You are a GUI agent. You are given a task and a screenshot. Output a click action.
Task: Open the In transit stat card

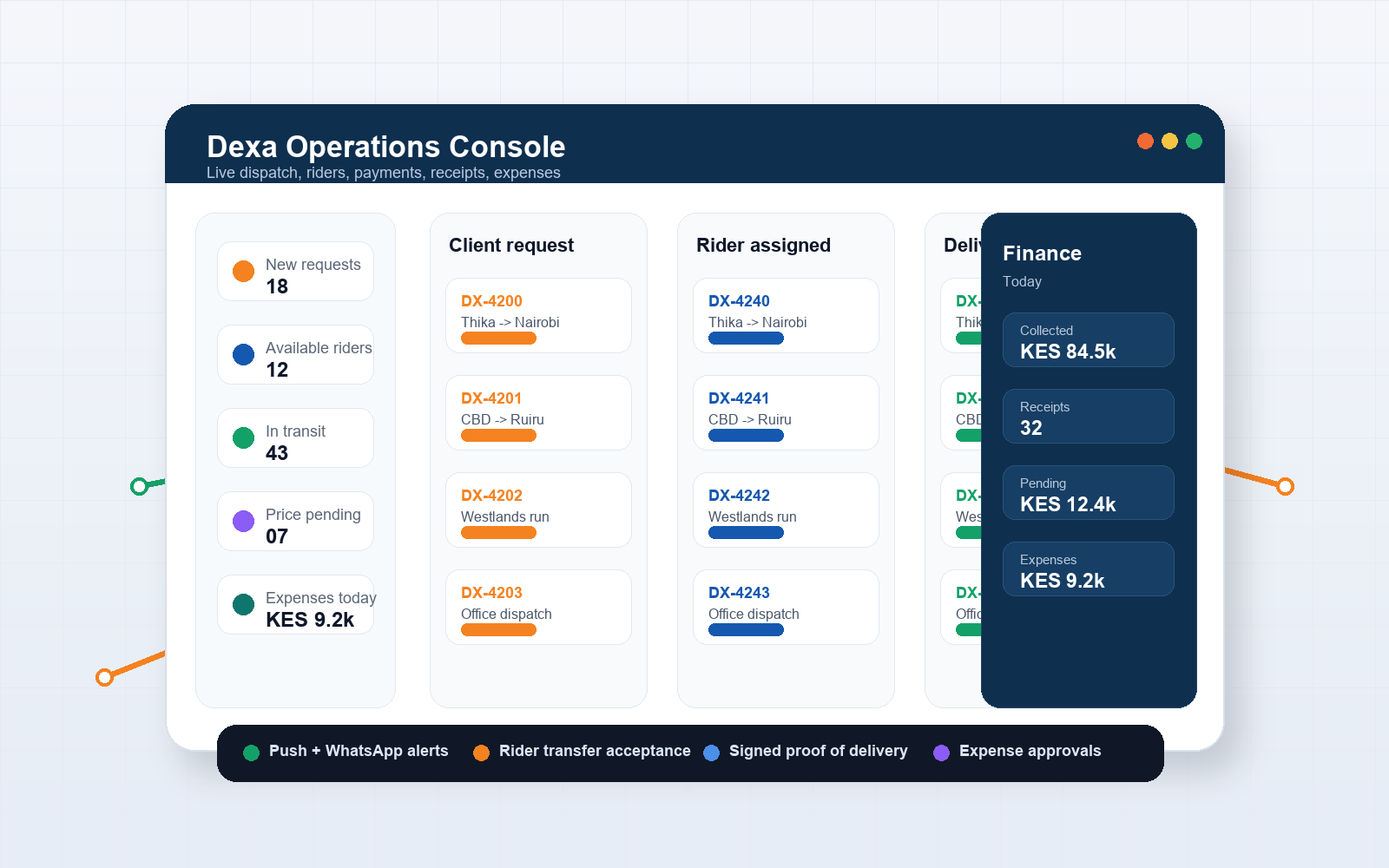click(295, 437)
